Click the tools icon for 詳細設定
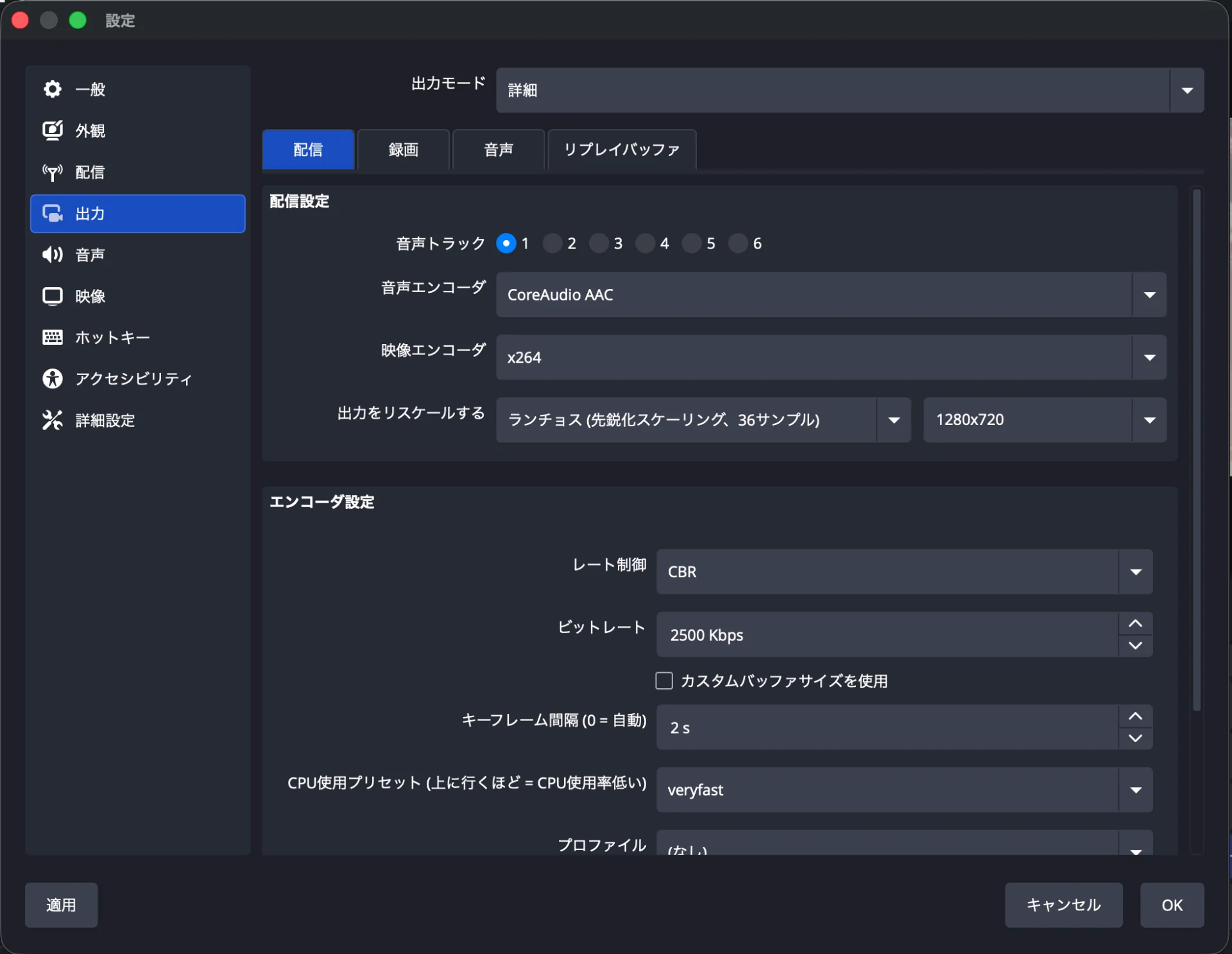The width and height of the screenshot is (1232, 954). [x=53, y=420]
